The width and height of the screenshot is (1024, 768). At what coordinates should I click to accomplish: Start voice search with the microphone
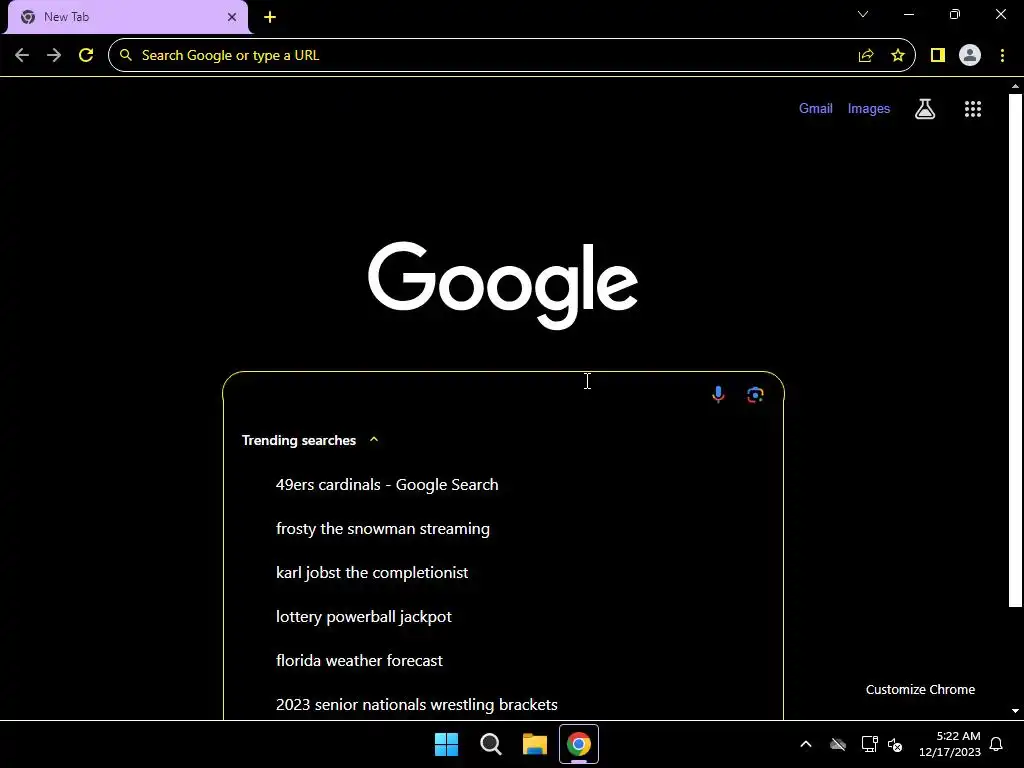tap(718, 394)
